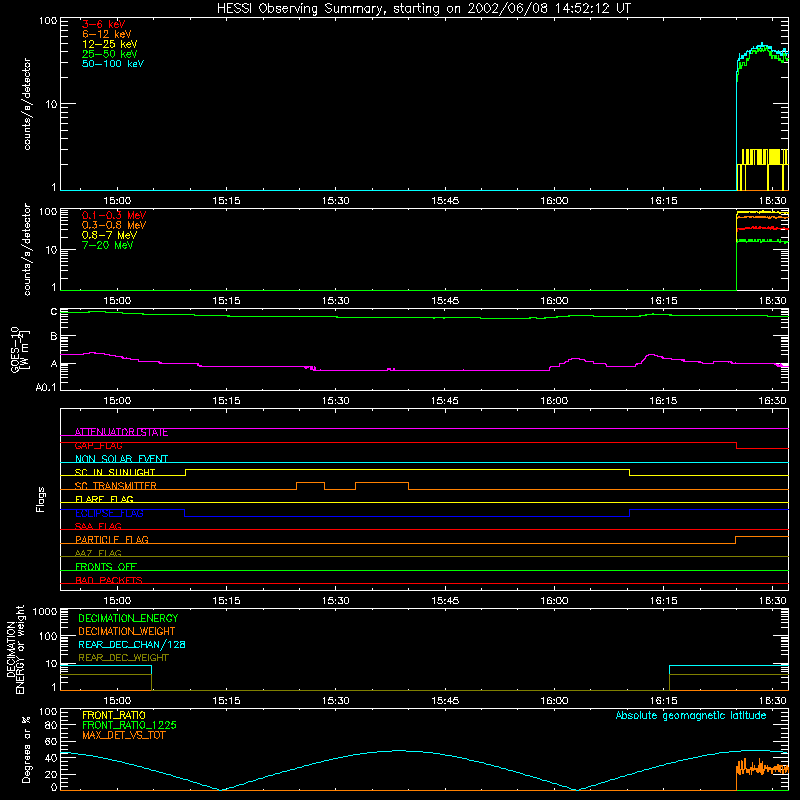Image resolution: width=800 pixels, height=800 pixels.
Task: Click the 0.3-0.8 MeV legend entry
Action: point(114,225)
